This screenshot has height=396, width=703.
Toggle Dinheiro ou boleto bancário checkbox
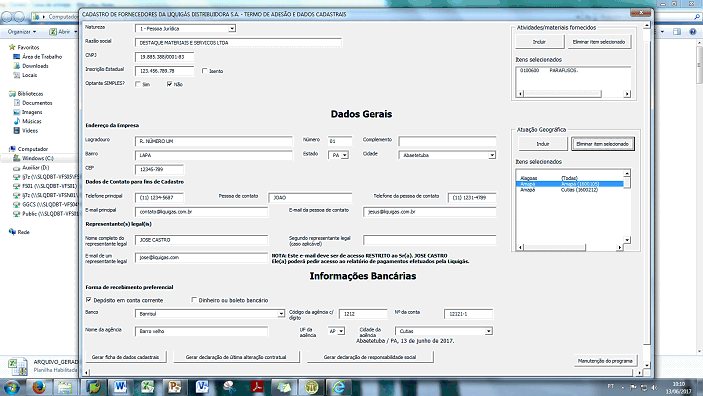194,300
